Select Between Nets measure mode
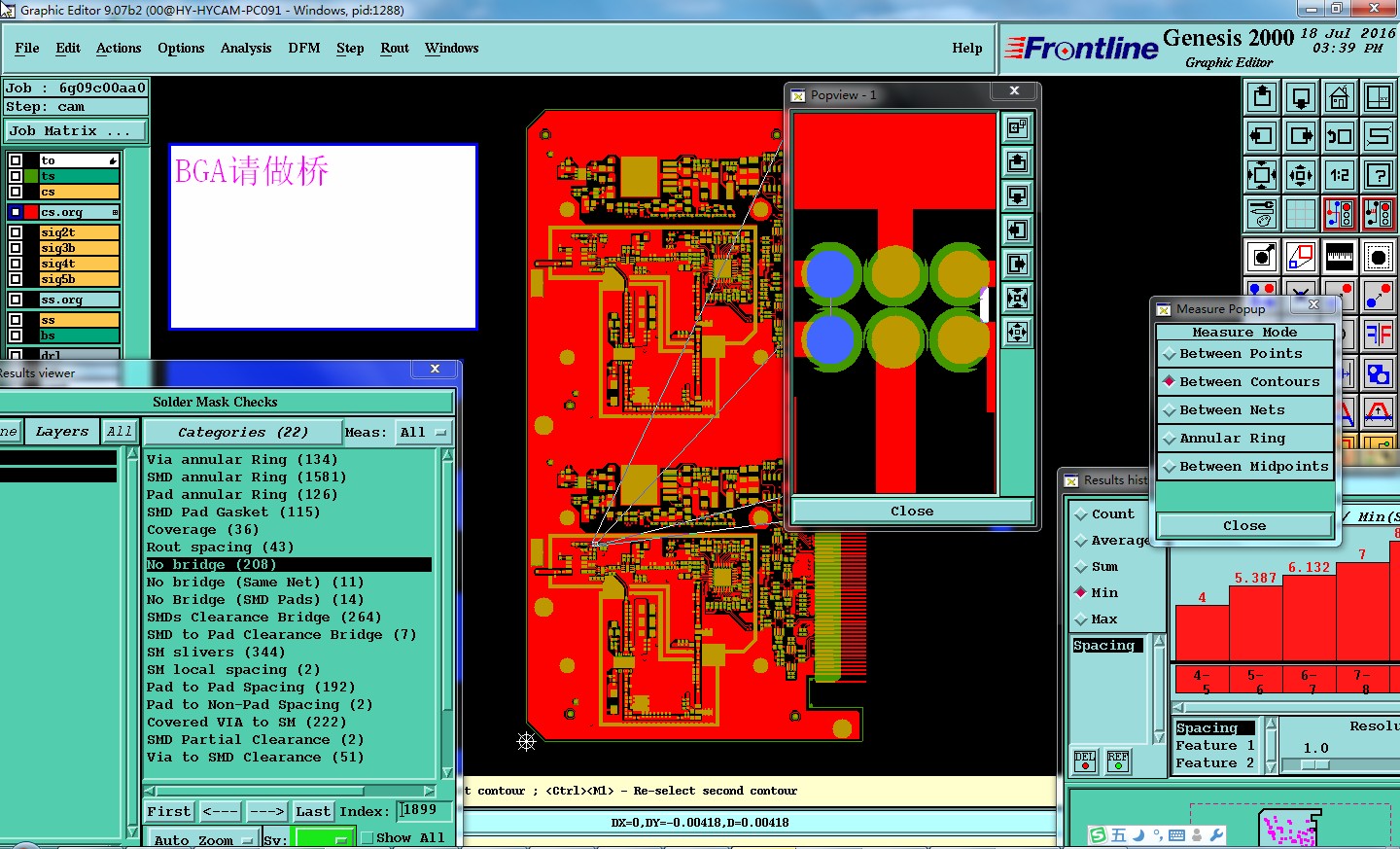The width and height of the screenshot is (1400, 849). coord(1244,410)
